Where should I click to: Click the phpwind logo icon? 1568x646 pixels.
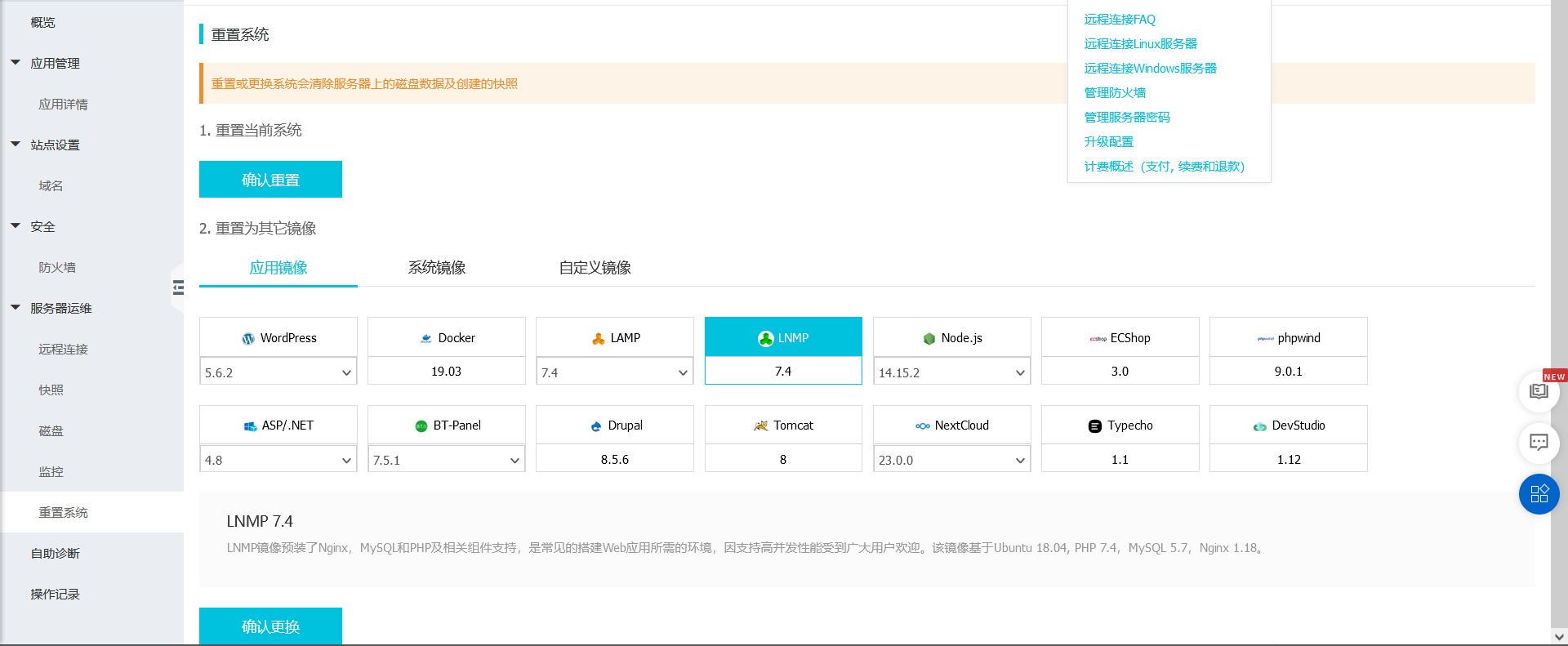1266,339
